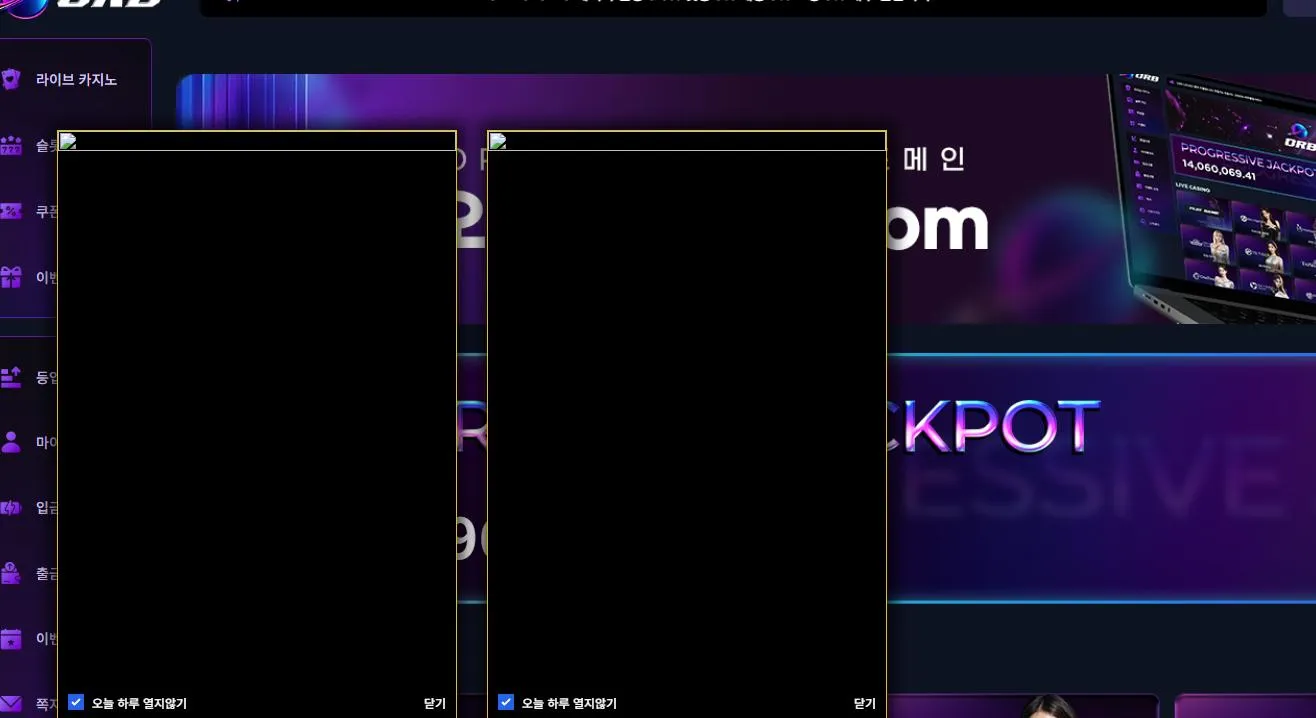Open the calendar star event icon
The width and height of the screenshot is (1316, 718).
click(11, 639)
